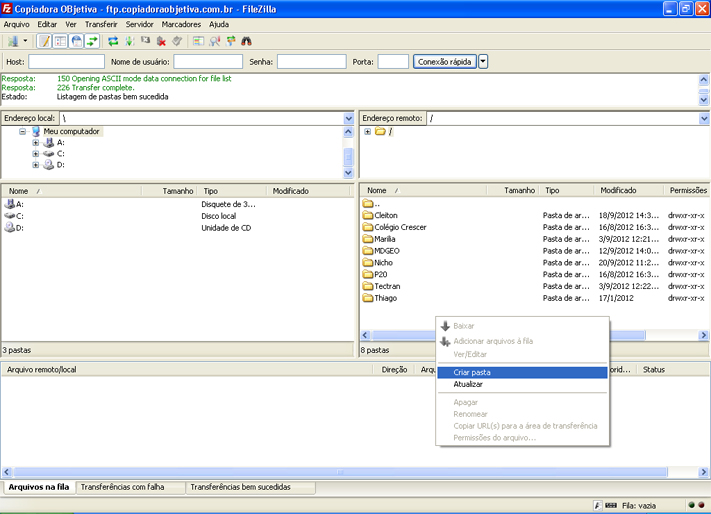Click the binoculars search icon

[x=247, y=41]
